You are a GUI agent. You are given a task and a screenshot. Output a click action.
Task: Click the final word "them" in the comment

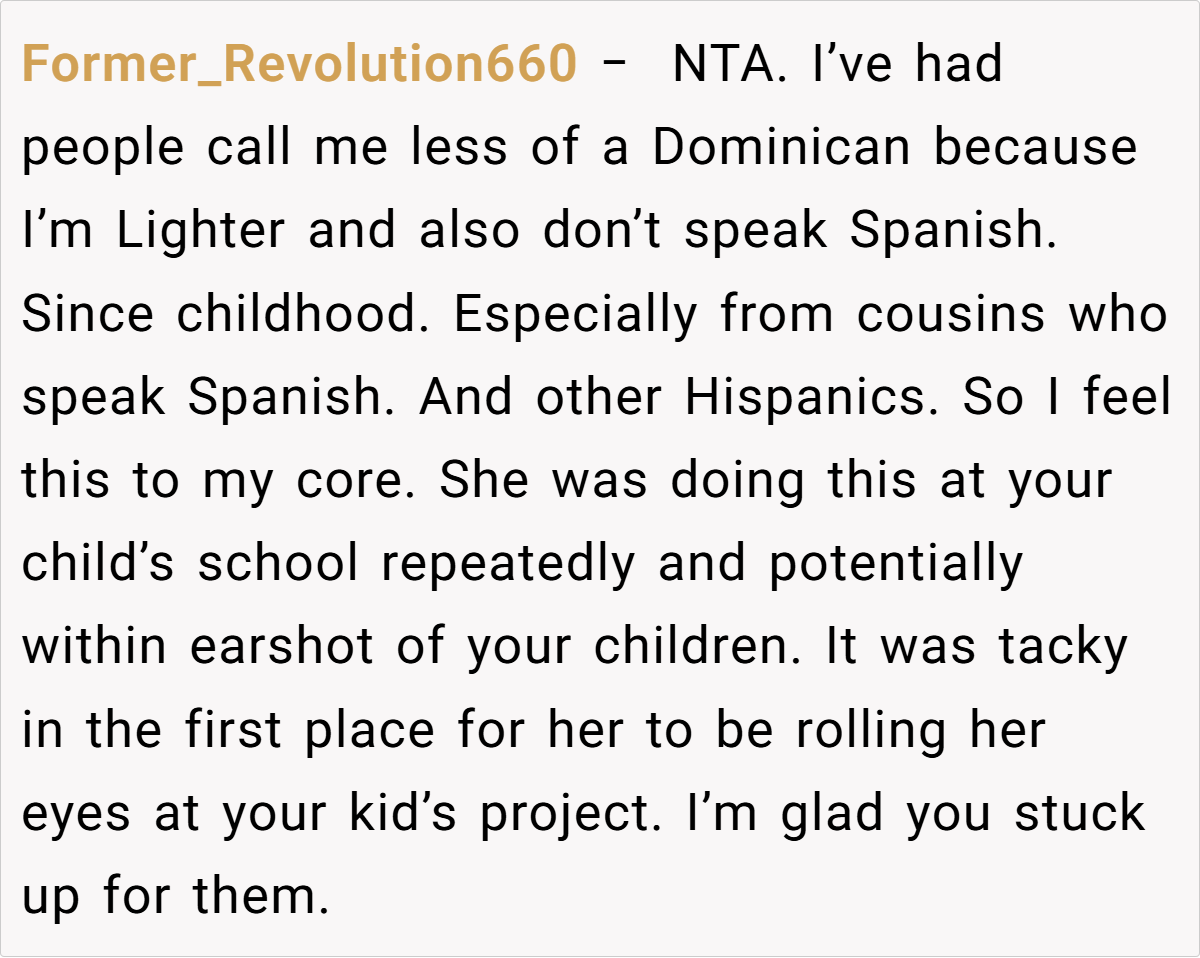(x=260, y=896)
